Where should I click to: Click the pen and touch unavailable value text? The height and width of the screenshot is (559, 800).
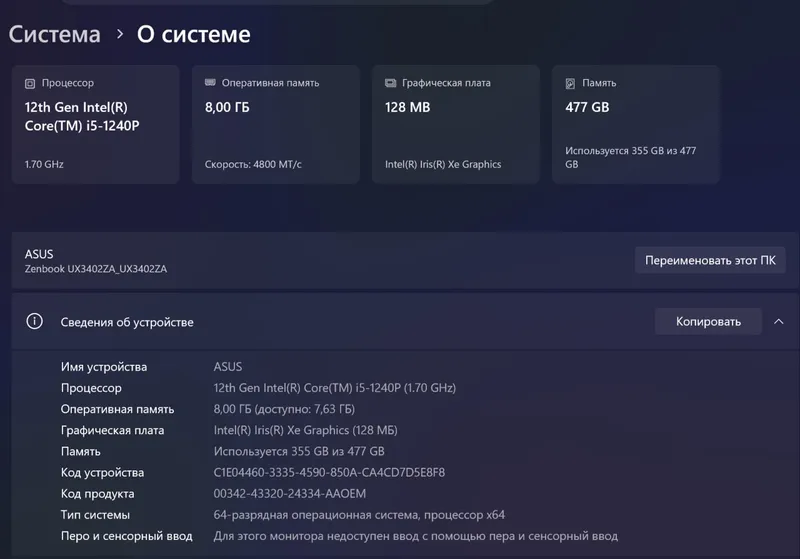415,536
